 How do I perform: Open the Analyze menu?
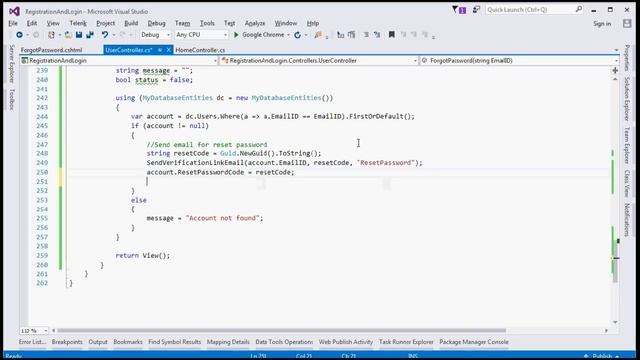[x=255, y=23]
